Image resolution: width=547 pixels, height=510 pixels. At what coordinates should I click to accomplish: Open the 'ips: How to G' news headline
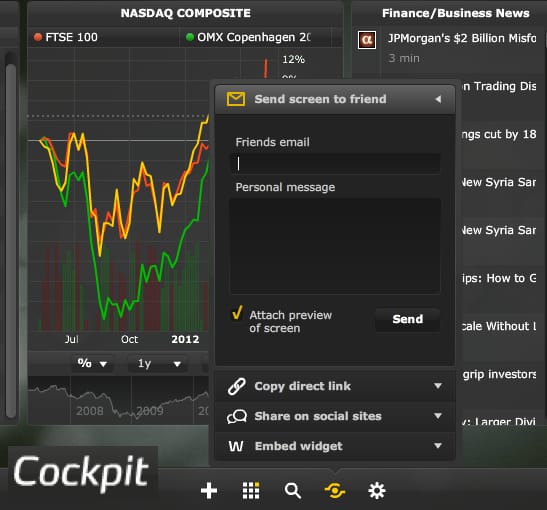499,278
